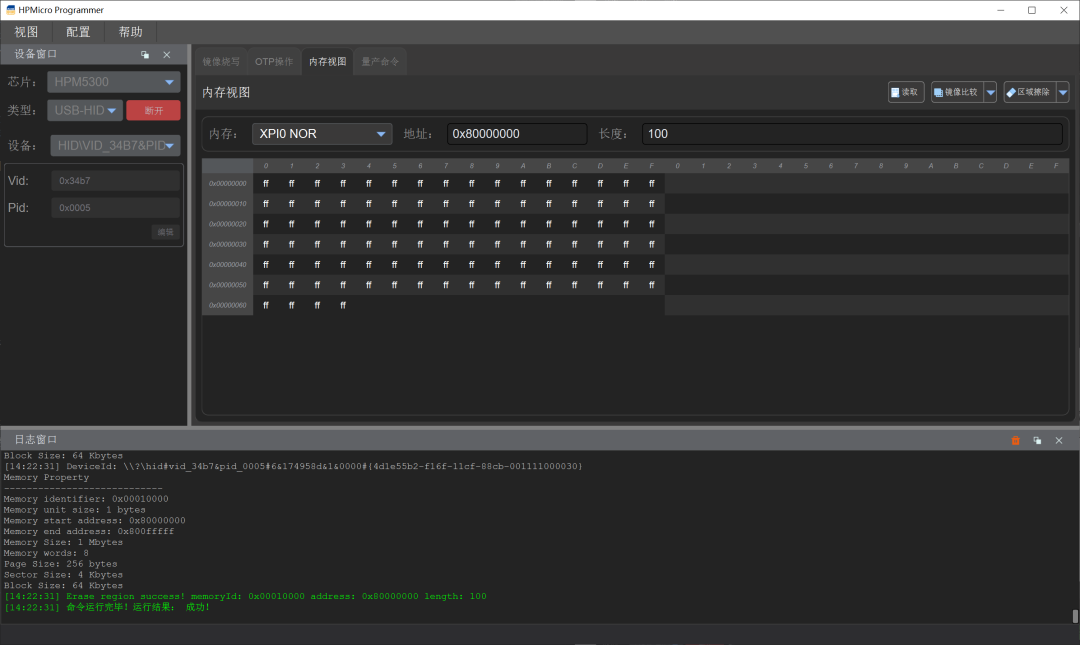Switch to the 镜像烧写 tab
The width and height of the screenshot is (1080, 645).
point(221,61)
